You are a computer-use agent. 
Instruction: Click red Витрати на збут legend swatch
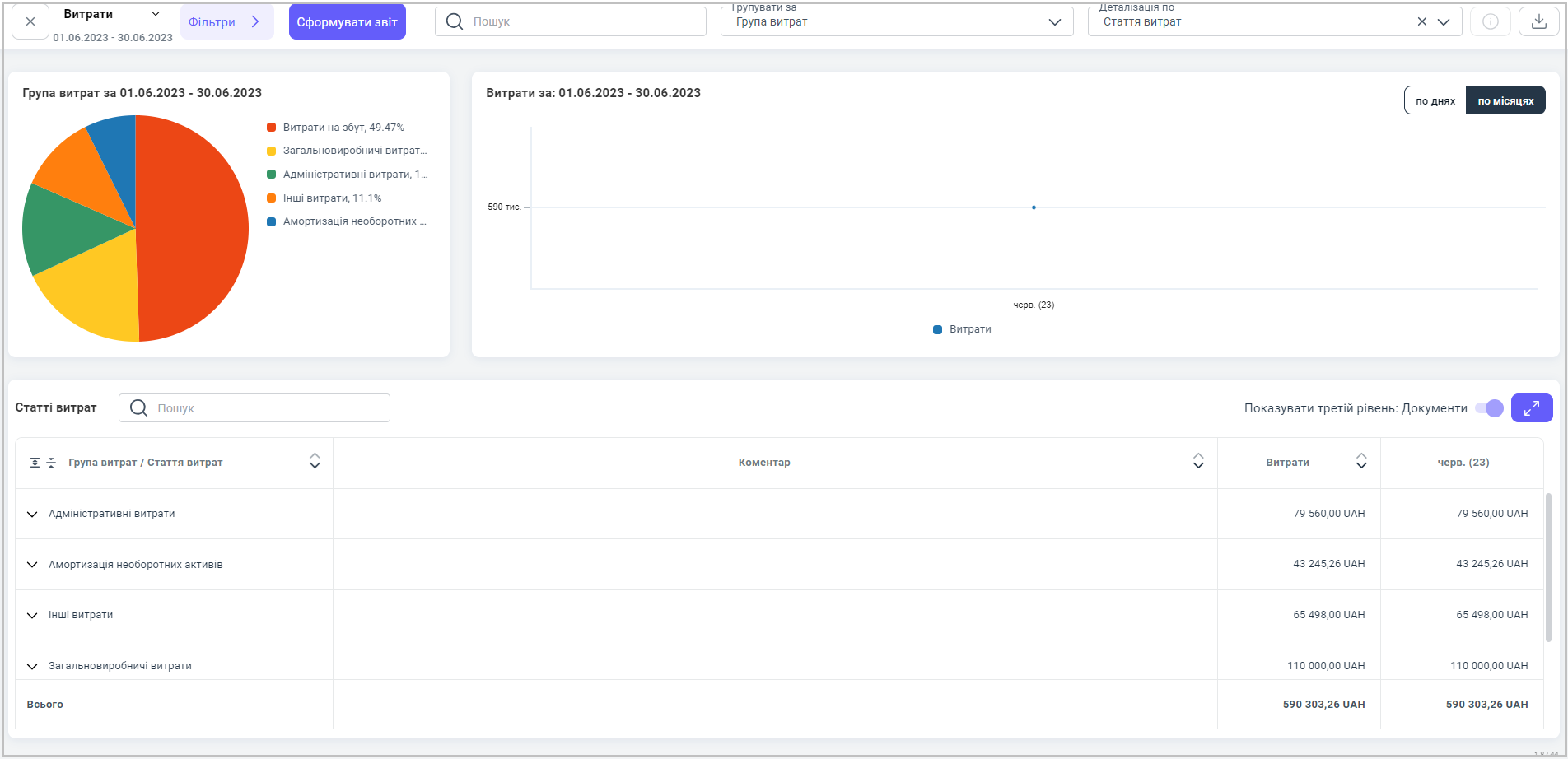pos(271,128)
